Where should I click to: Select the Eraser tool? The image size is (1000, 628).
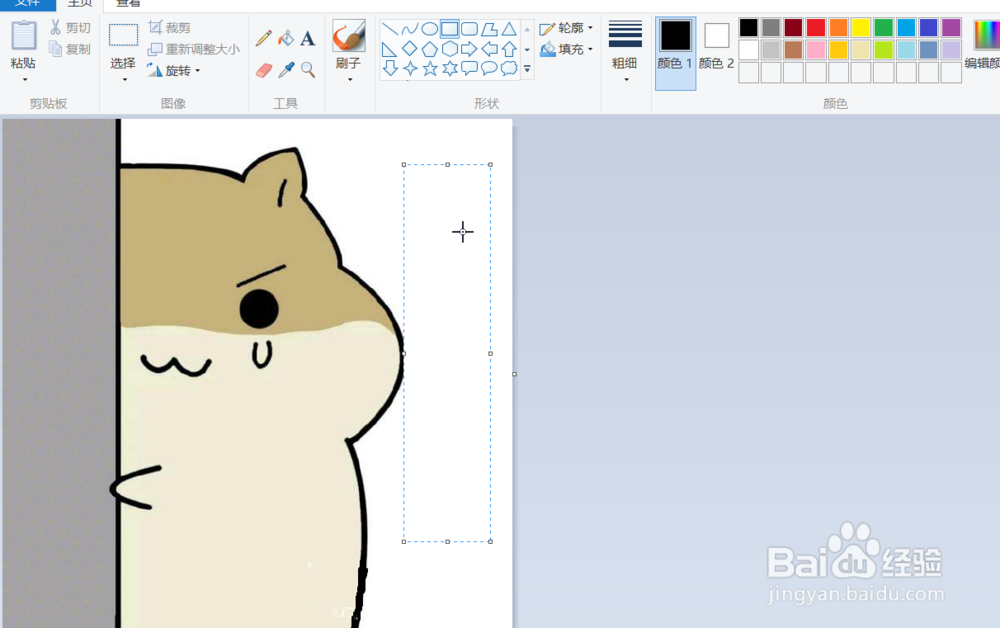click(x=263, y=70)
